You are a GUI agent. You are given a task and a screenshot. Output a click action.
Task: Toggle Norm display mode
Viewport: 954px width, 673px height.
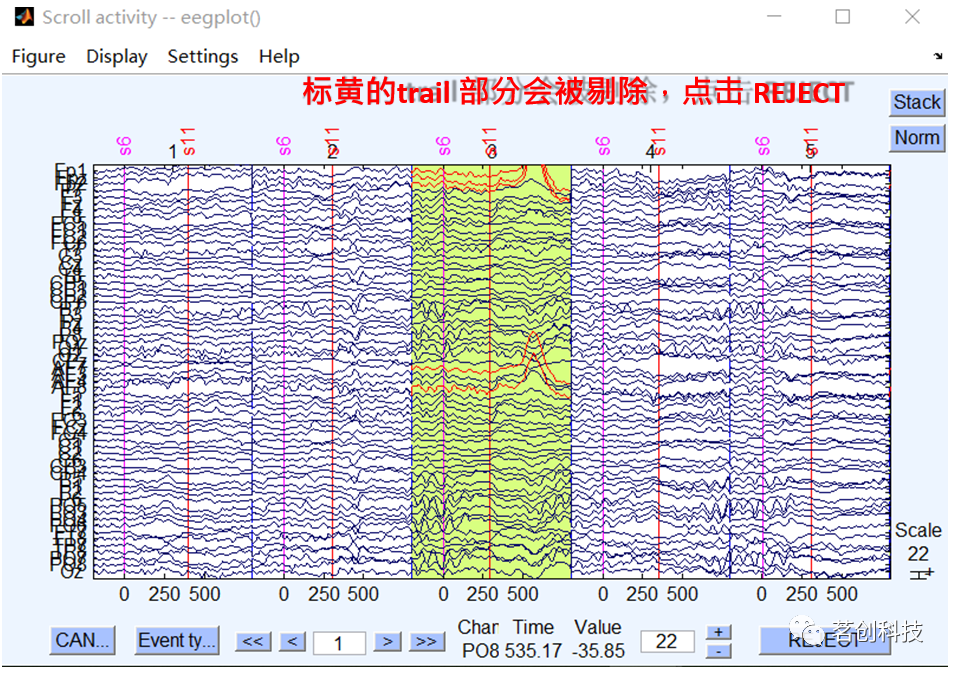[915, 137]
